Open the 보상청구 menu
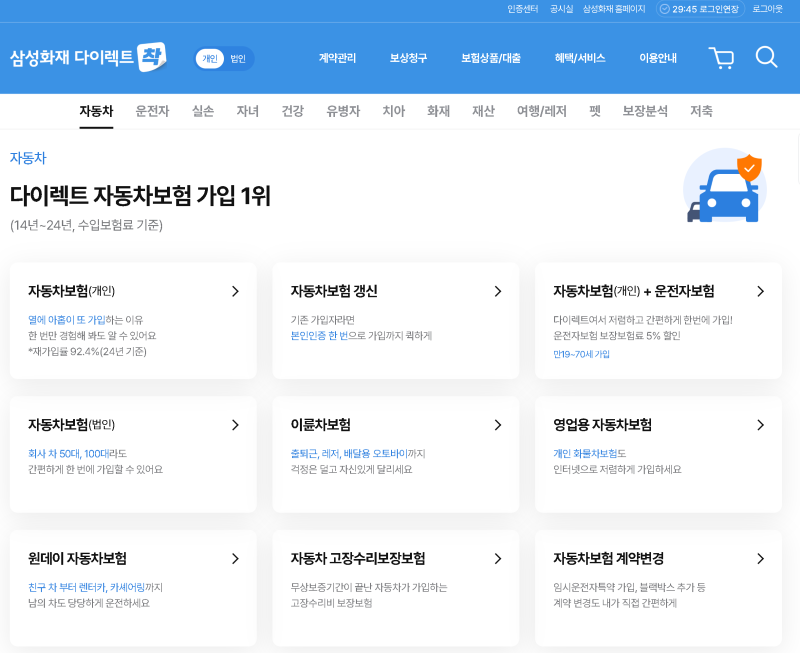 pos(408,58)
